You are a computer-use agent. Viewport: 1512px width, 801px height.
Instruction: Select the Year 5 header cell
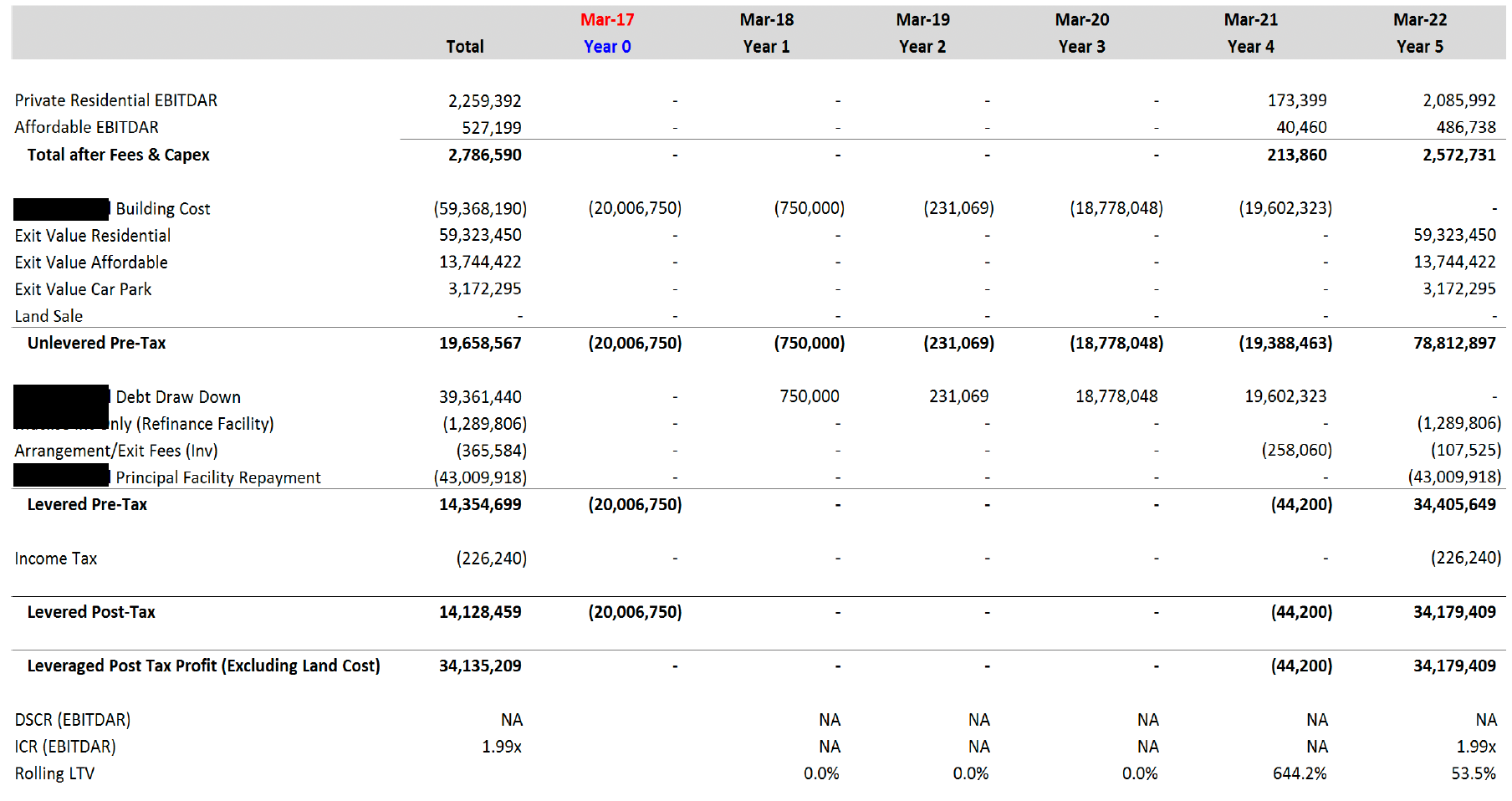pyautogui.click(x=1420, y=47)
